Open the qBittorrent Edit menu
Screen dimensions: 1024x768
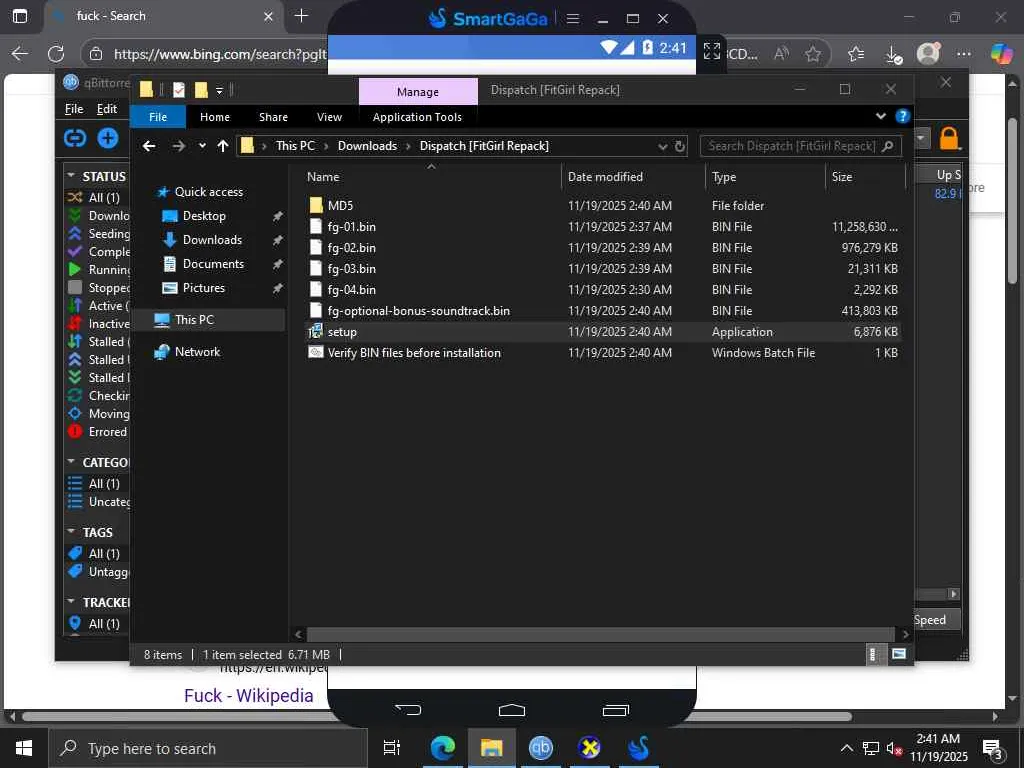click(x=106, y=109)
